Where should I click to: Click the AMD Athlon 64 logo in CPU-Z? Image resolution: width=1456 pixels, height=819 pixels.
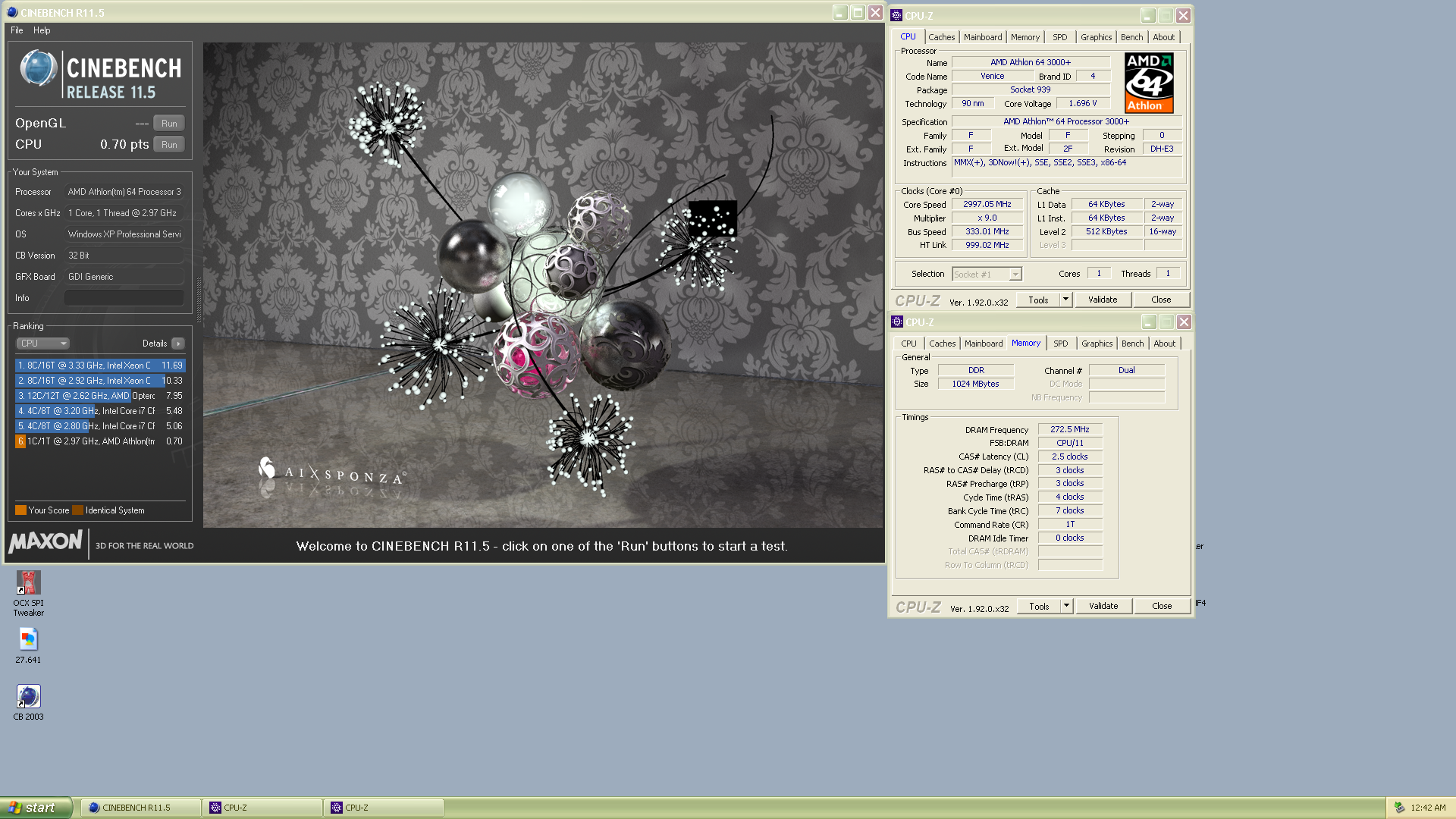[x=1149, y=83]
